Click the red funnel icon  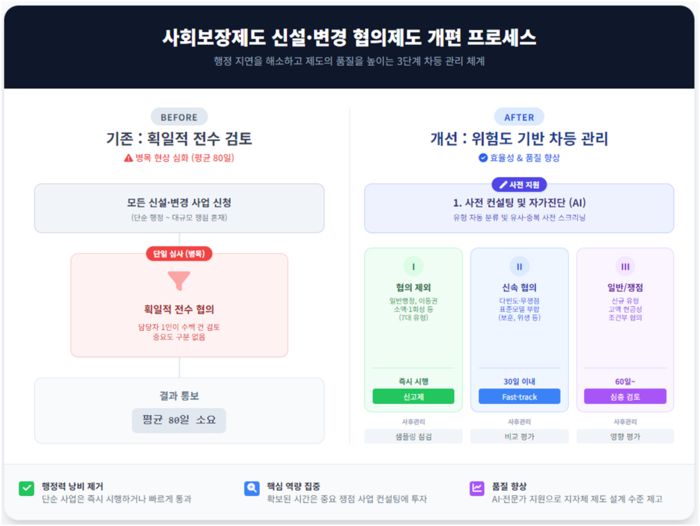[179, 279]
